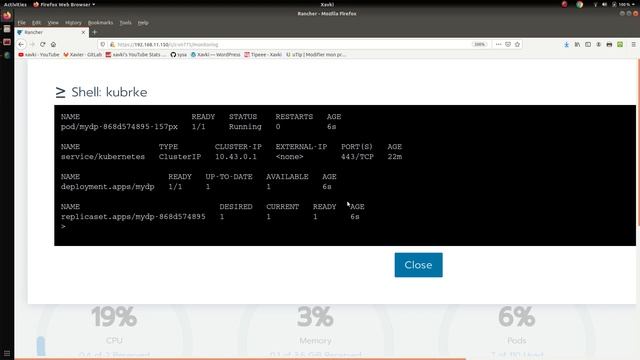Open the Bookmarks menu
This screenshot has width=640, height=360.
tap(100, 22)
